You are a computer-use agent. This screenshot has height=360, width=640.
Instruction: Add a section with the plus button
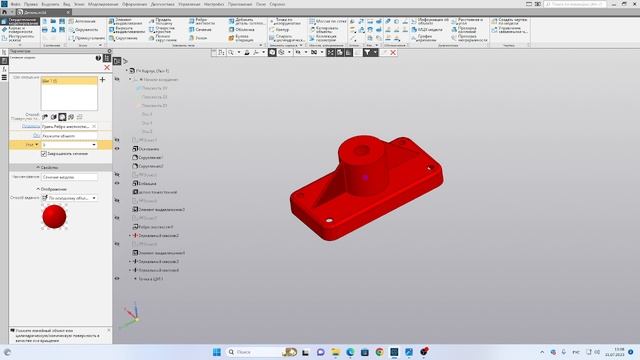pyautogui.click(x=102, y=80)
